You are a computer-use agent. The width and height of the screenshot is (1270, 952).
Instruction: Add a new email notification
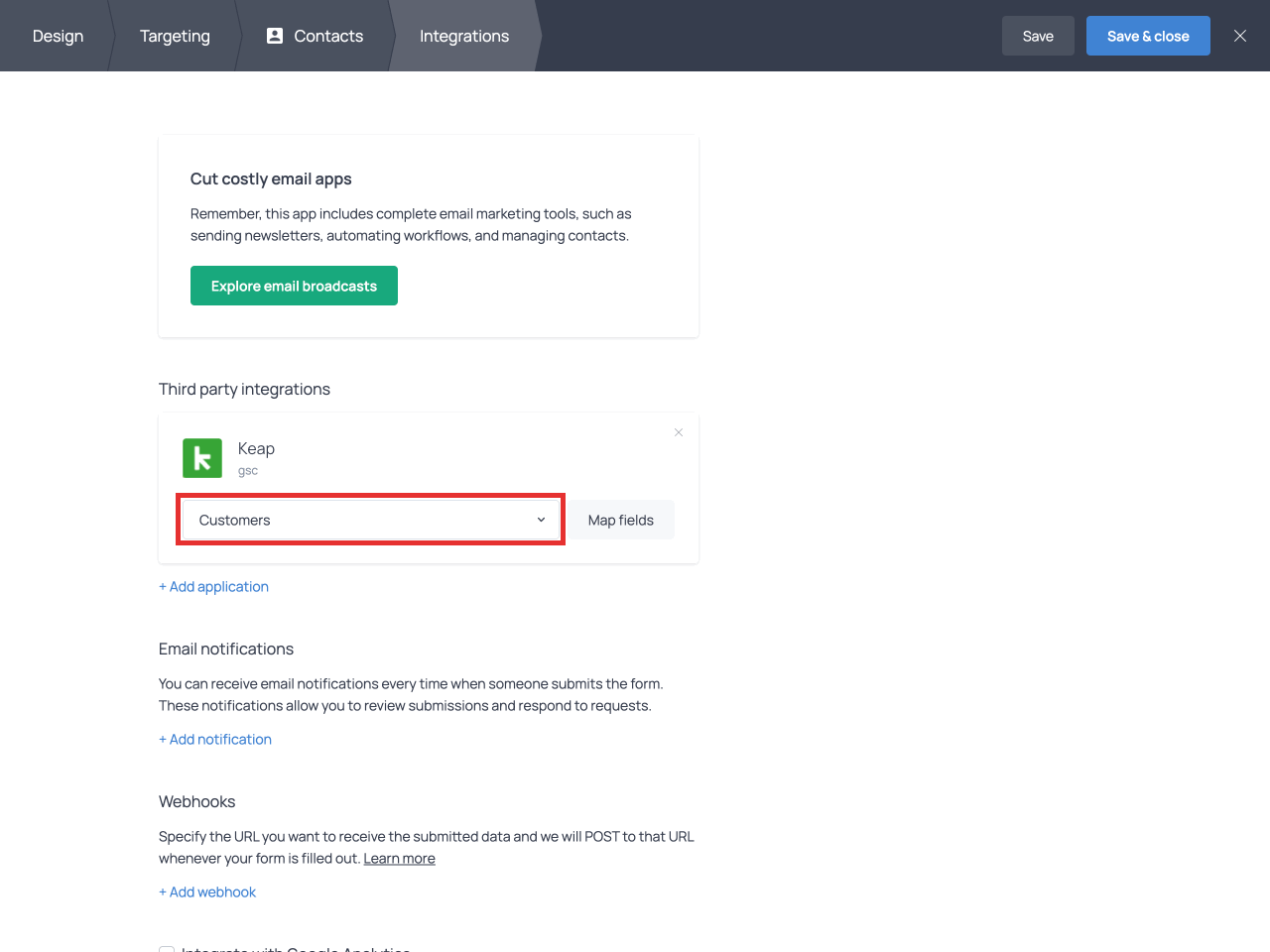click(x=215, y=739)
